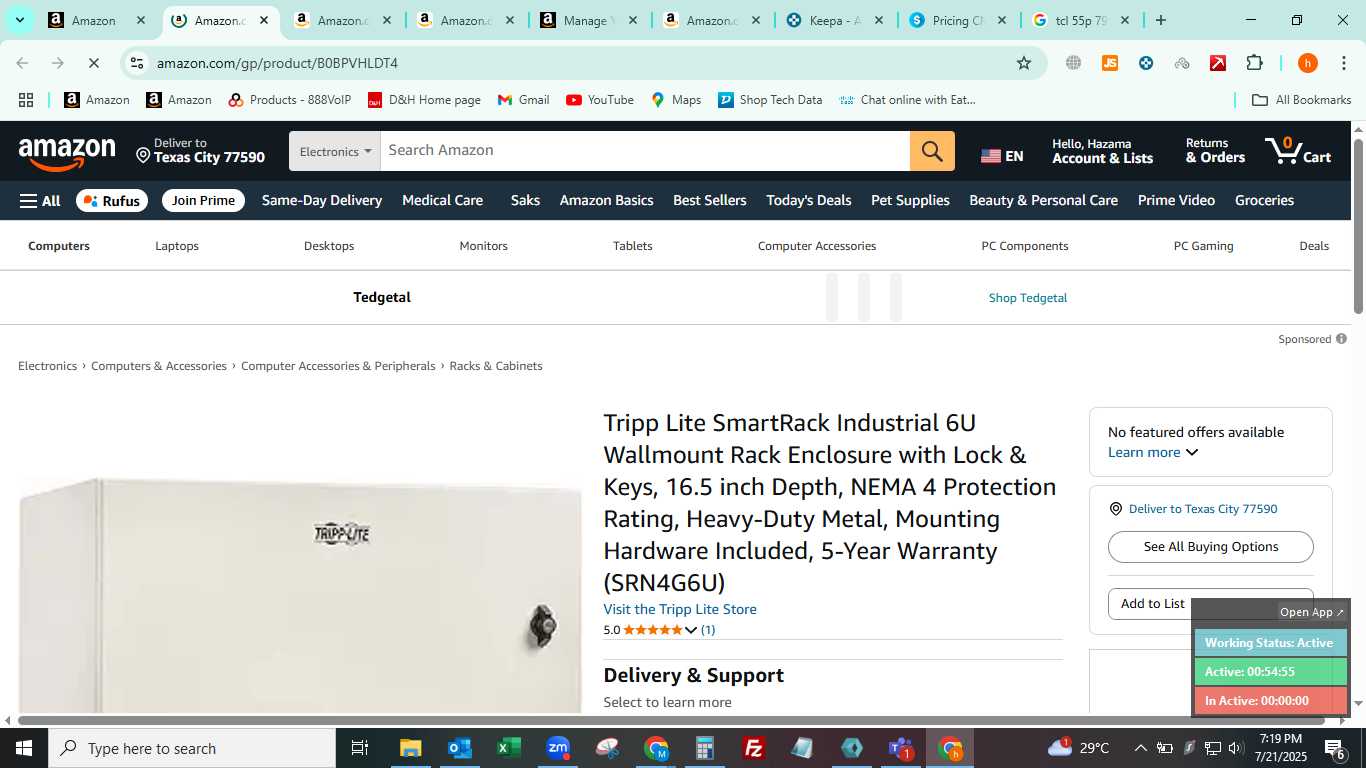Expand the star rating popover chevron
This screenshot has height=768, width=1366.
point(690,630)
